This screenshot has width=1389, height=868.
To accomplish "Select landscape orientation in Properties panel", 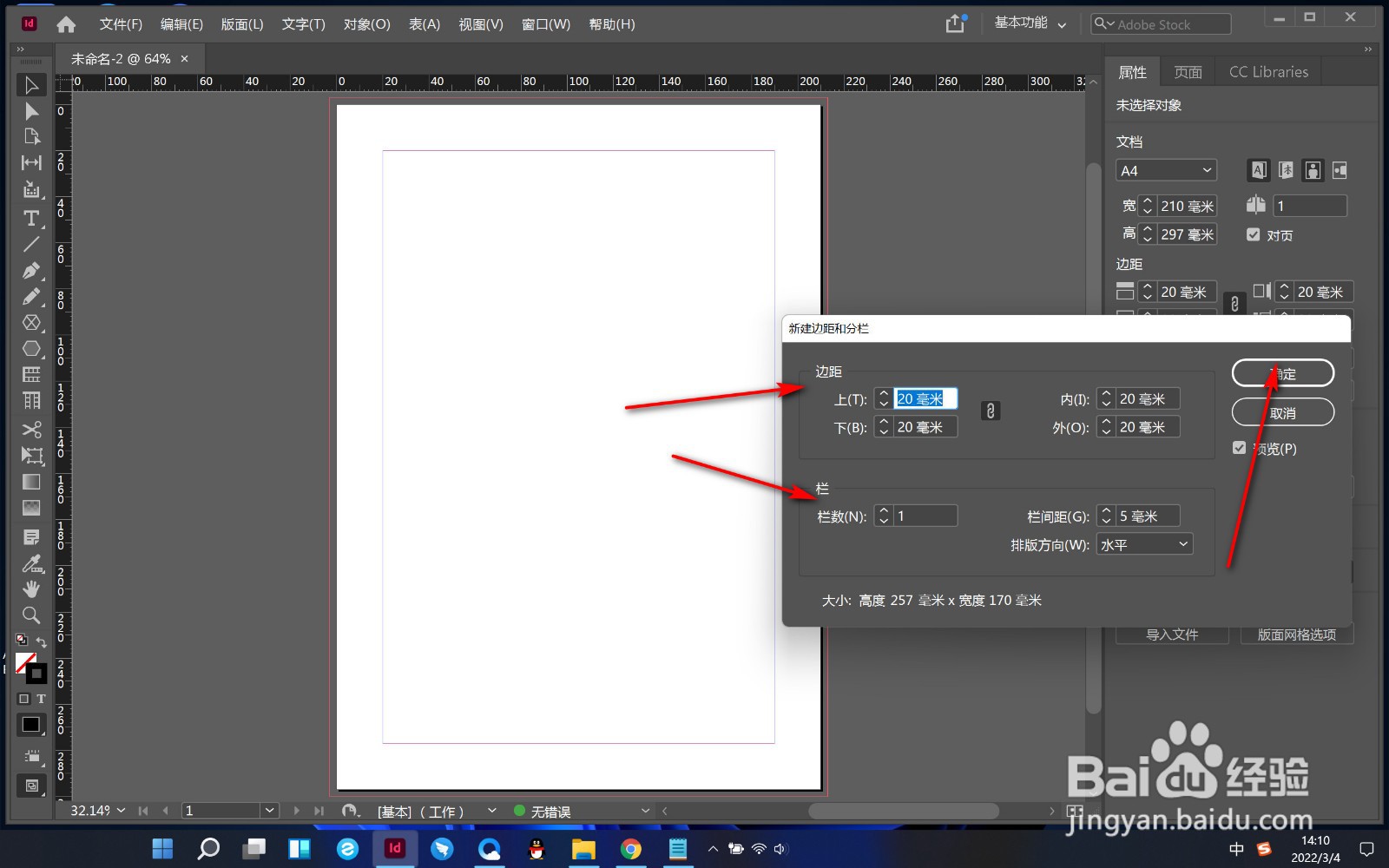I will click(1340, 170).
